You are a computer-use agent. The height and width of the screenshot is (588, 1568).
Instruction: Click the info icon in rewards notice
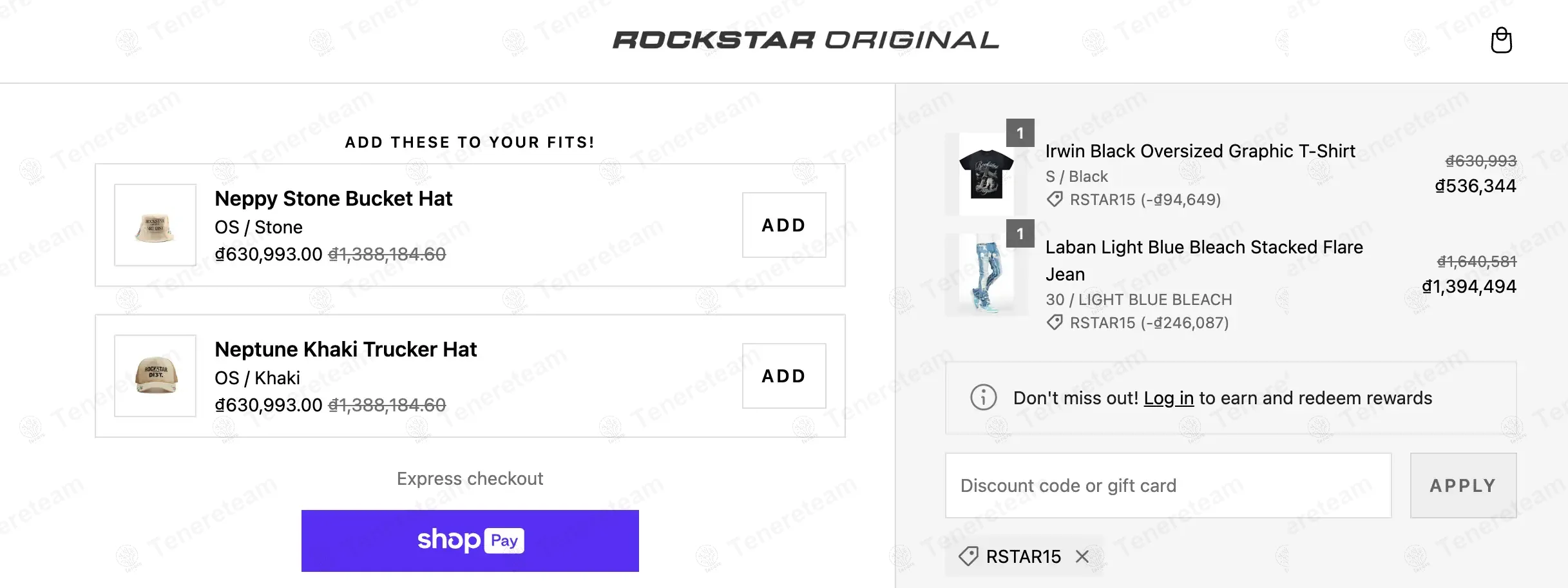(x=983, y=397)
